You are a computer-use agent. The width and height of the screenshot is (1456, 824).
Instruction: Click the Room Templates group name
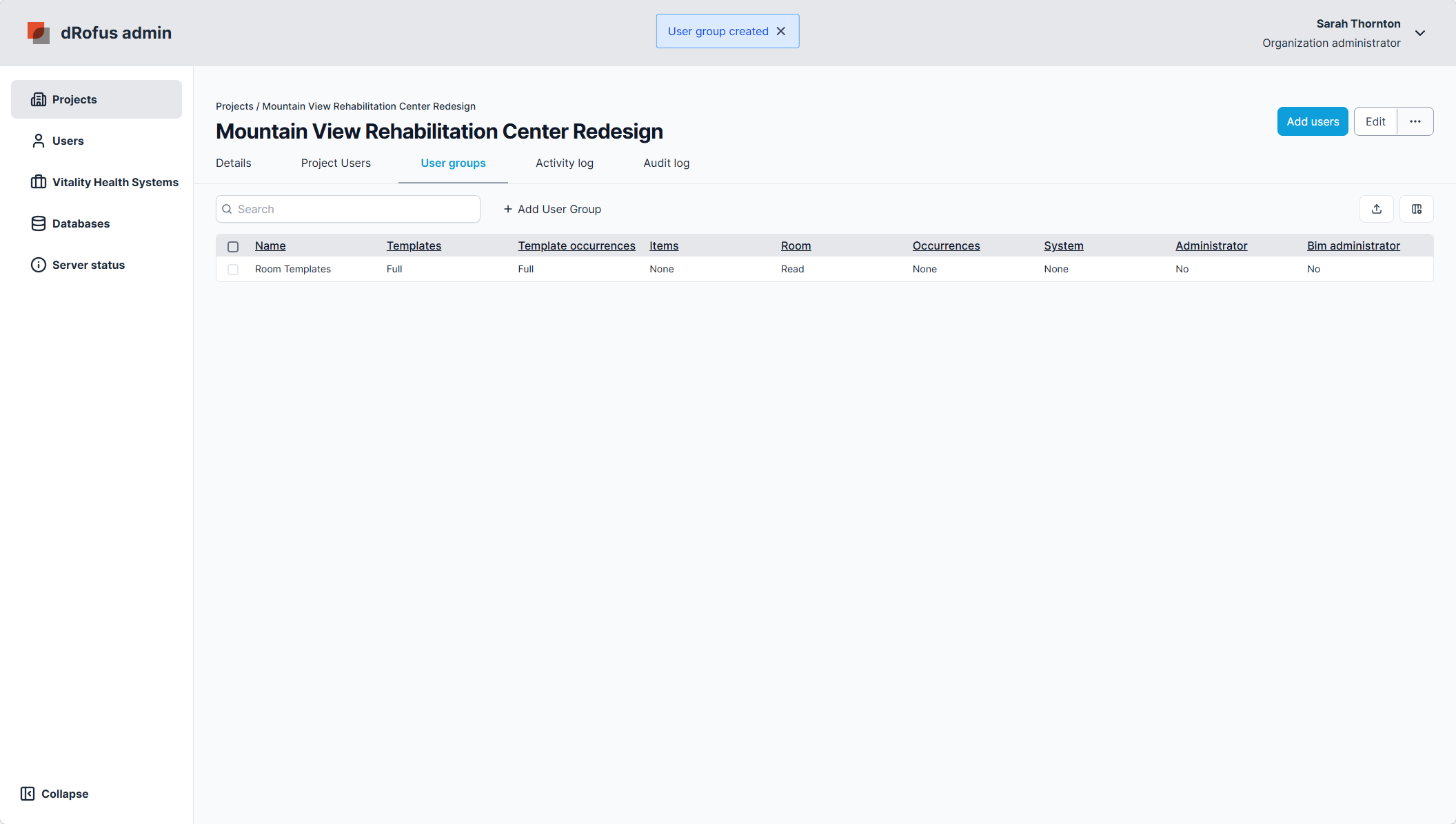293,269
